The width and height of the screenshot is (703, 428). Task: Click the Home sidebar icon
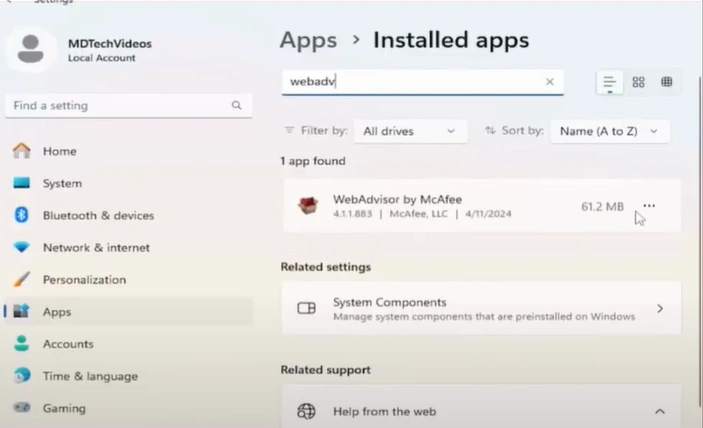coord(21,151)
